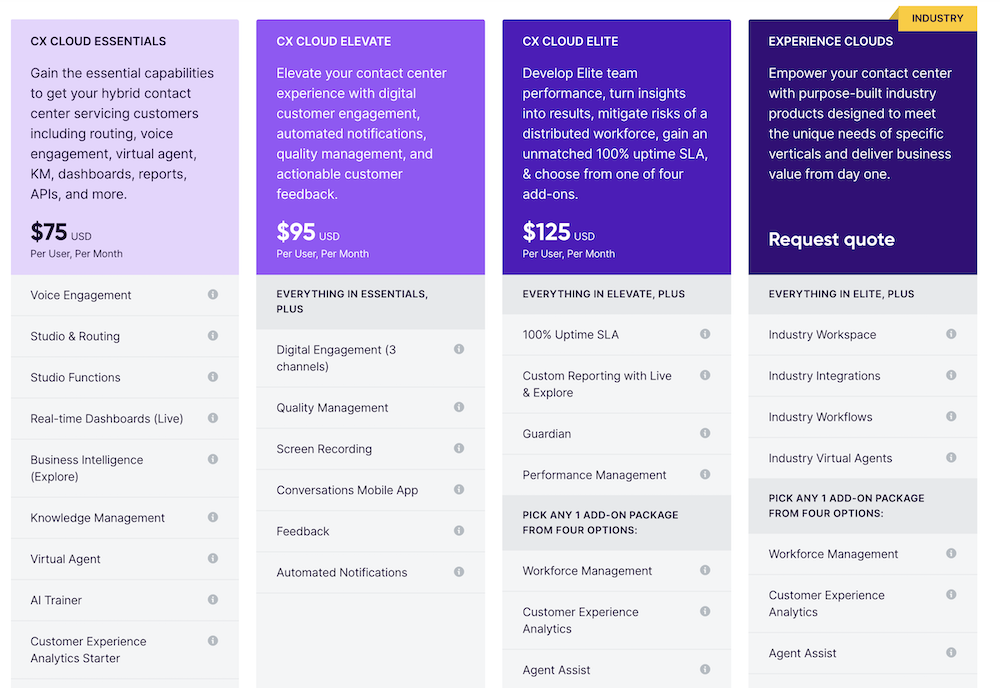Open Industry Virtual Agents info icon
This screenshot has width=1000, height=688.
(x=952, y=458)
